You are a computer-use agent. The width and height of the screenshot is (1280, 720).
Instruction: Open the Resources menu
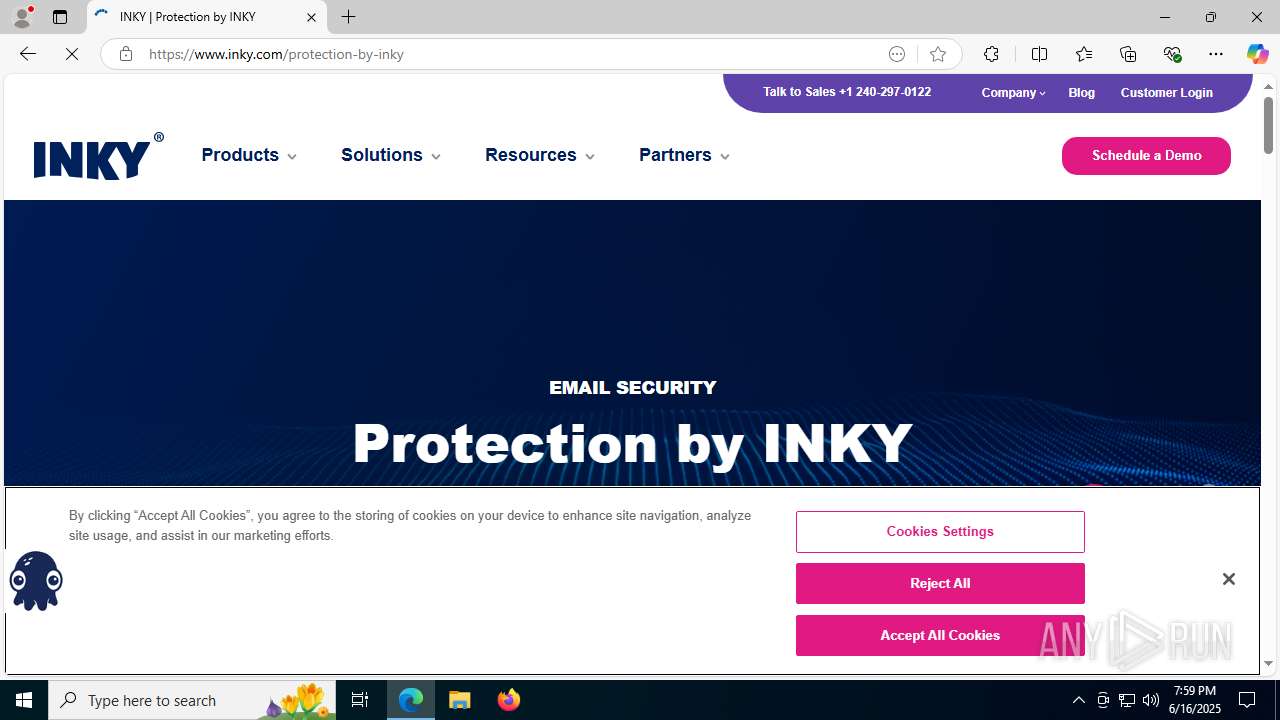coord(540,155)
